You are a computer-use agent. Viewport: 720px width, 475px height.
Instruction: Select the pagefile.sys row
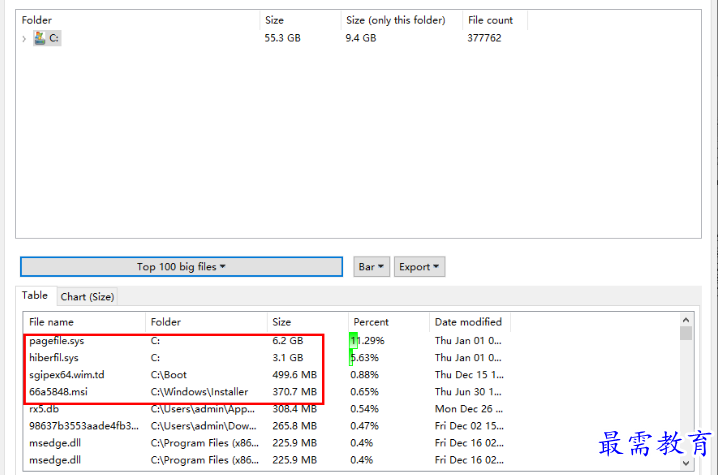tap(57, 341)
